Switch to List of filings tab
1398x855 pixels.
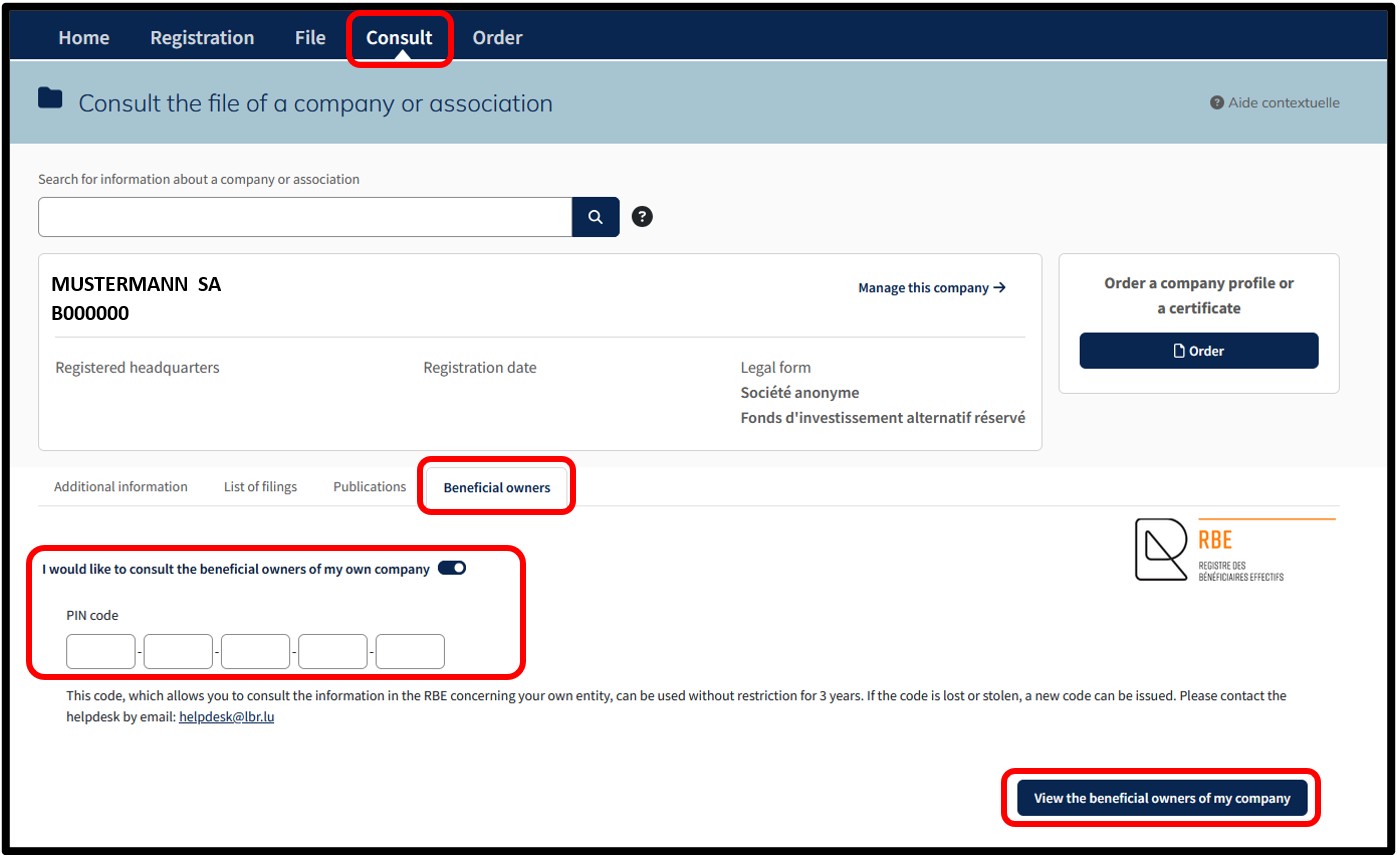click(260, 487)
